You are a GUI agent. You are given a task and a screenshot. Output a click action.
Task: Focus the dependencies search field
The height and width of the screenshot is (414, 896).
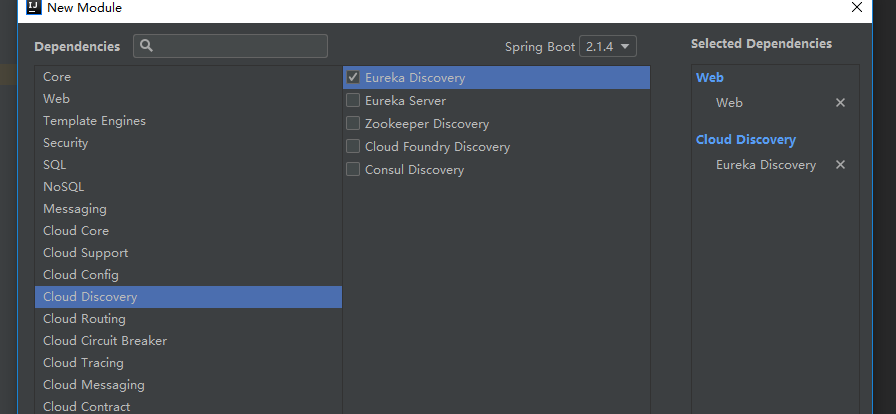[230, 46]
